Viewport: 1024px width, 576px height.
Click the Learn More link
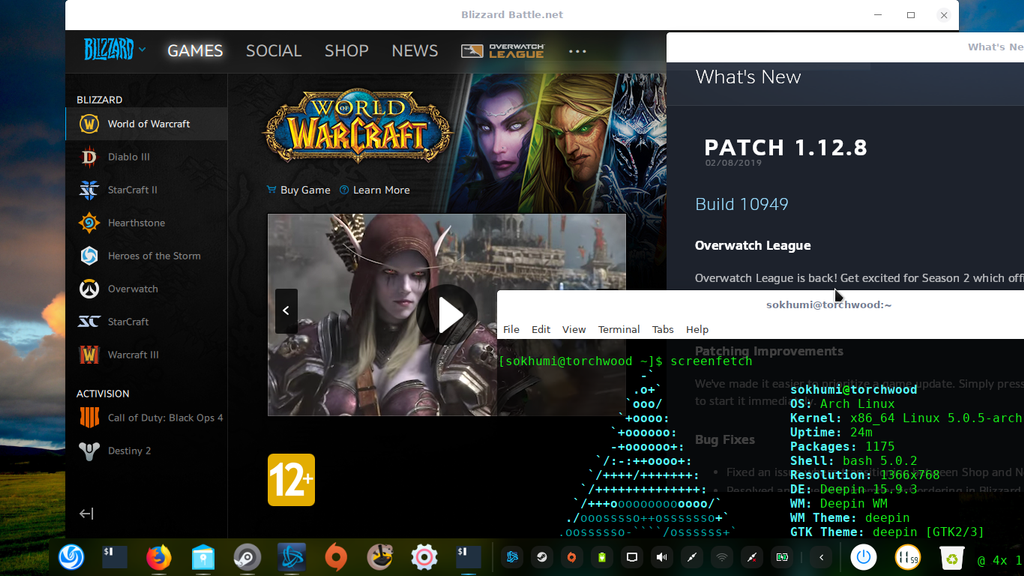[375, 190]
